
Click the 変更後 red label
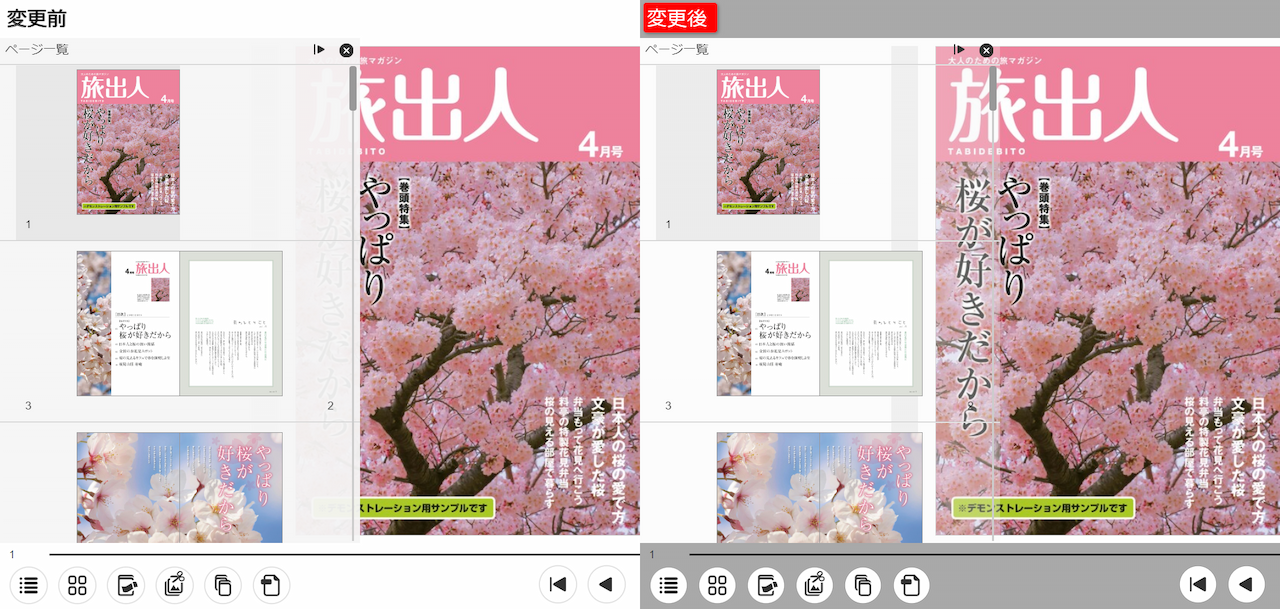tap(679, 18)
